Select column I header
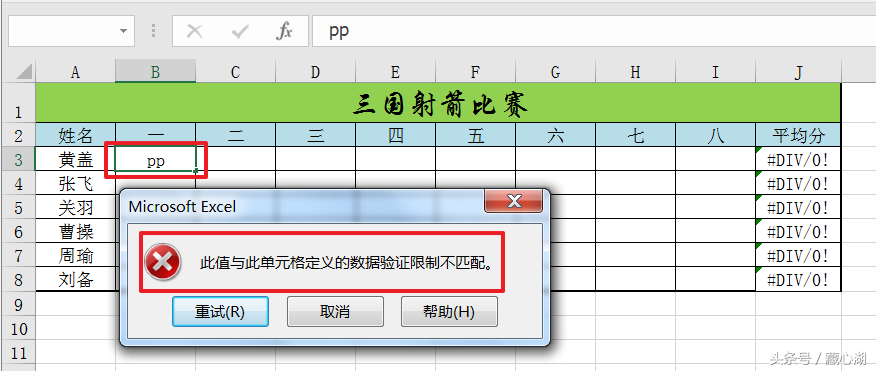 click(x=715, y=72)
